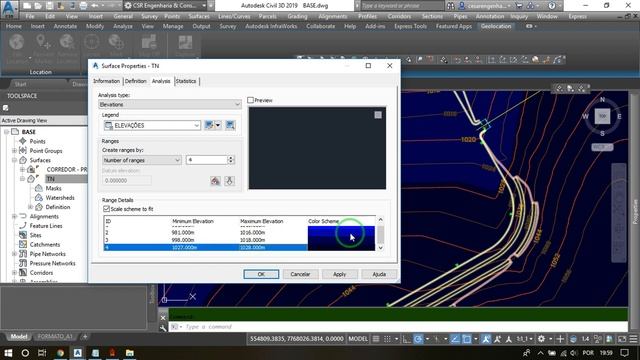
Task: Click the Points icon in the Toolspace tree
Action: (x=23, y=141)
